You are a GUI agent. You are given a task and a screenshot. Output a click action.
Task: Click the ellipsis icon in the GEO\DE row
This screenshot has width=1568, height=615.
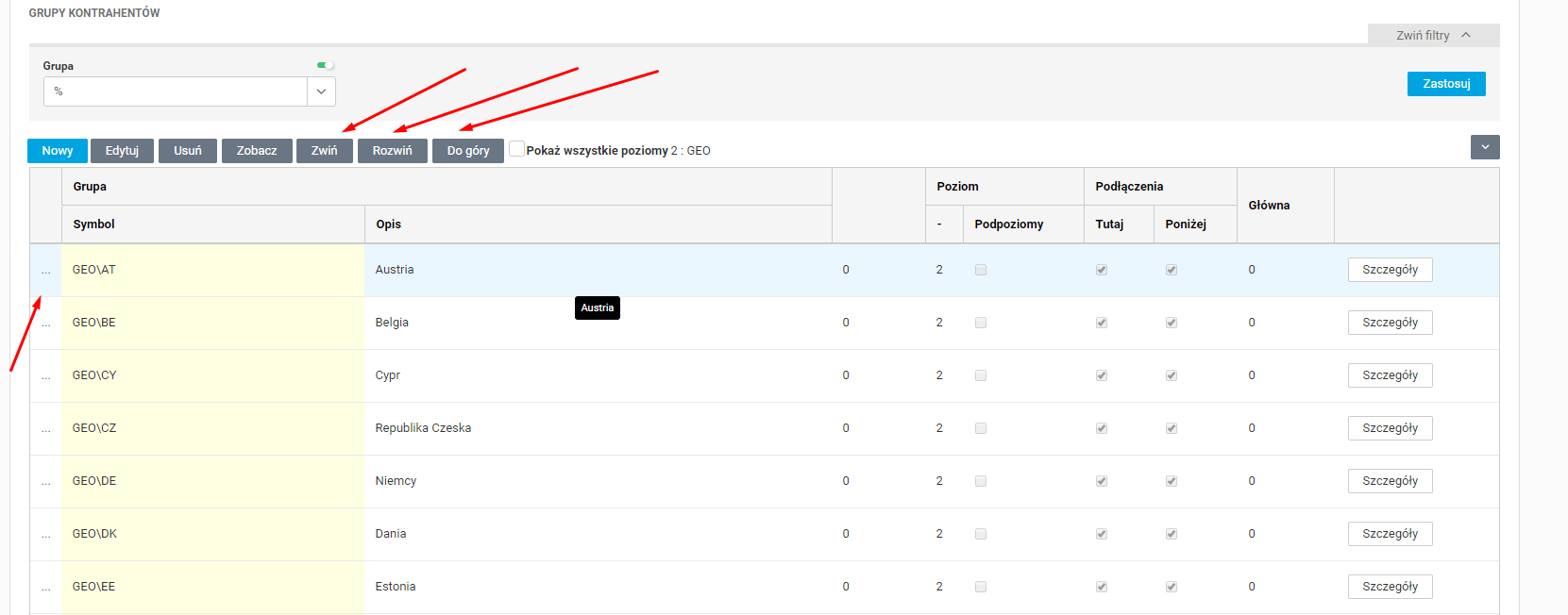(45, 483)
